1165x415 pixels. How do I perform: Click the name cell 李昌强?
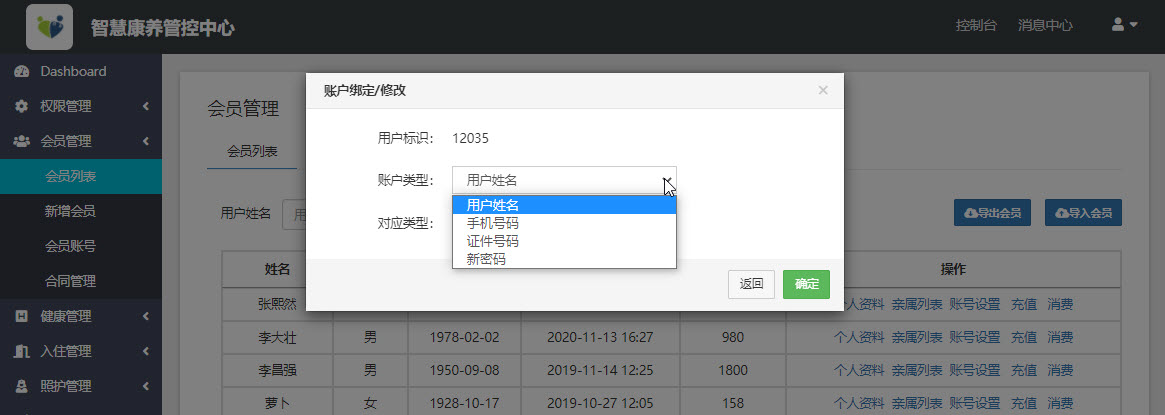coord(277,370)
